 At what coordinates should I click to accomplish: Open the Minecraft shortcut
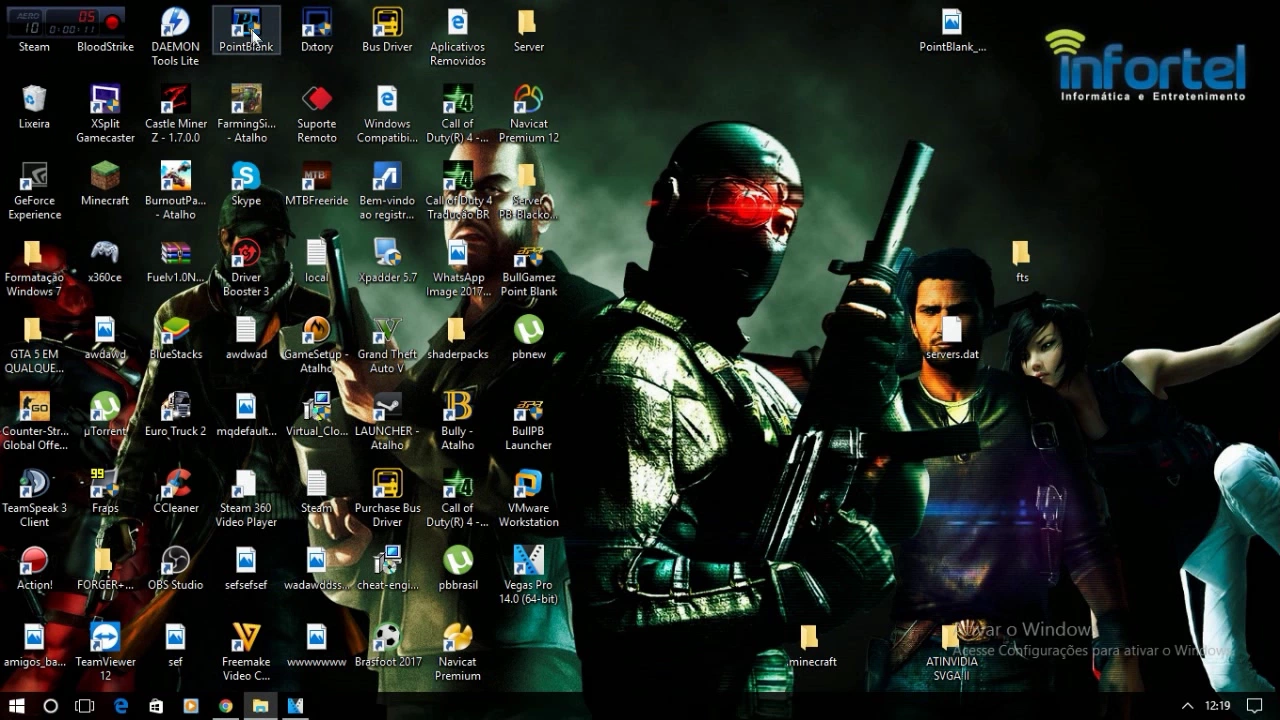(x=105, y=185)
